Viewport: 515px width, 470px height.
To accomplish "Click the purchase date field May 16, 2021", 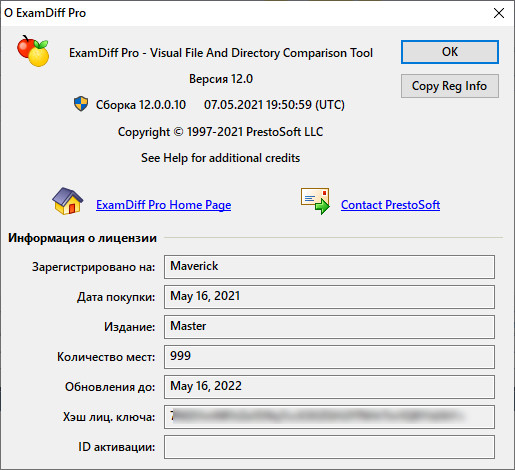I will [329, 297].
